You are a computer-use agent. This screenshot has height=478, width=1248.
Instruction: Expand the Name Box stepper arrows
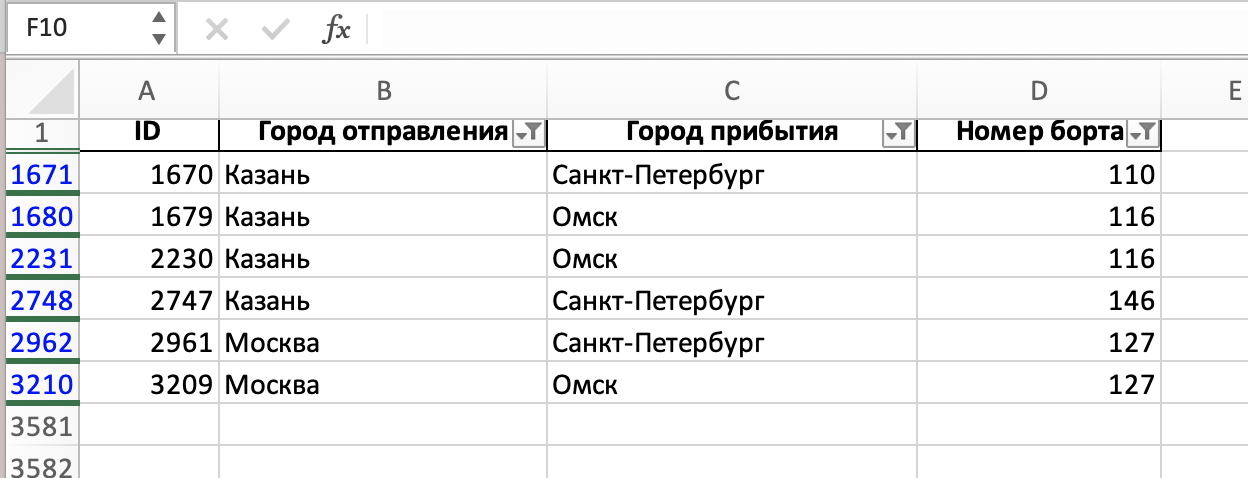(158, 28)
